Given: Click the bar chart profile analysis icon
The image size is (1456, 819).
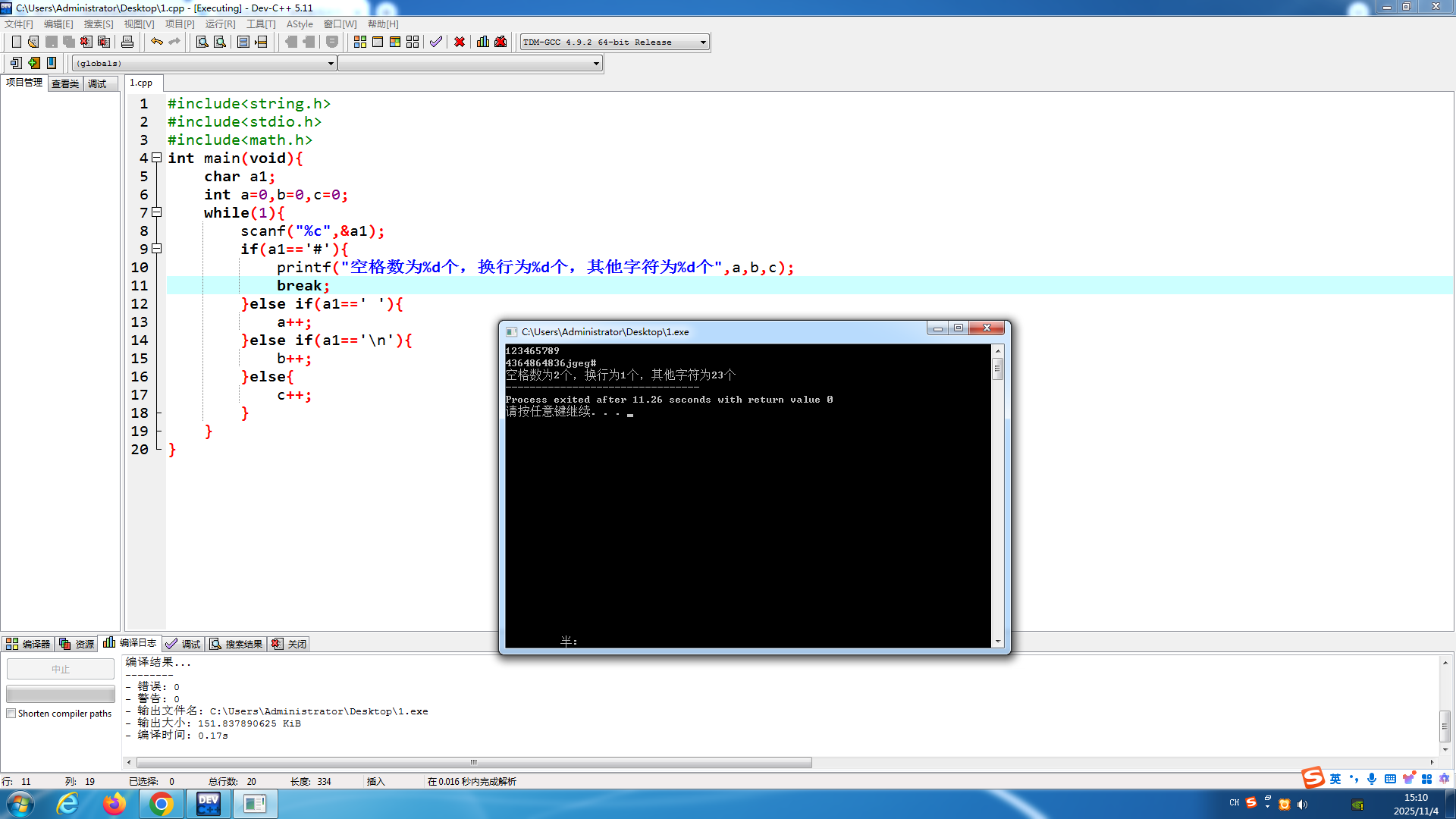Looking at the screenshot, I should [483, 42].
